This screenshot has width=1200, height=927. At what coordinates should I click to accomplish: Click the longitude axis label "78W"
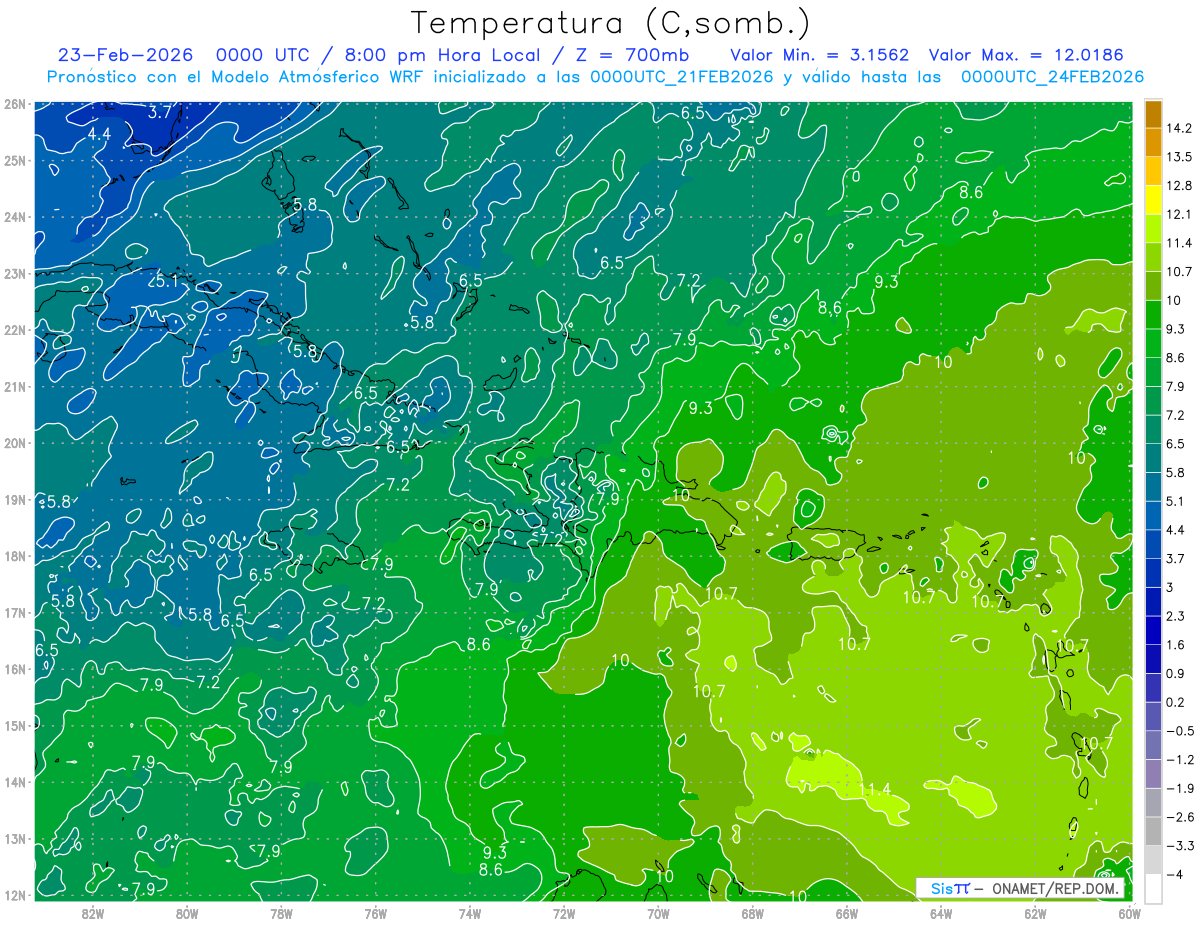pyautogui.click(x=281, y=912)
